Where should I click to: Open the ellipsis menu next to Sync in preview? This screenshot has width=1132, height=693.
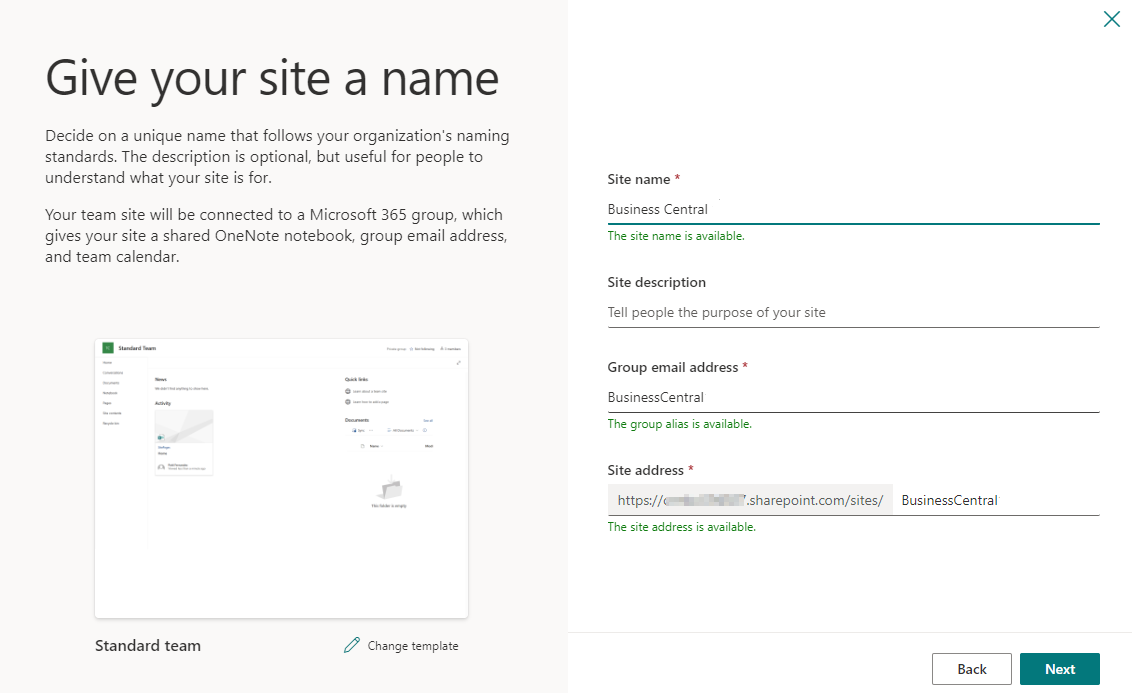(x=370, y=430)
